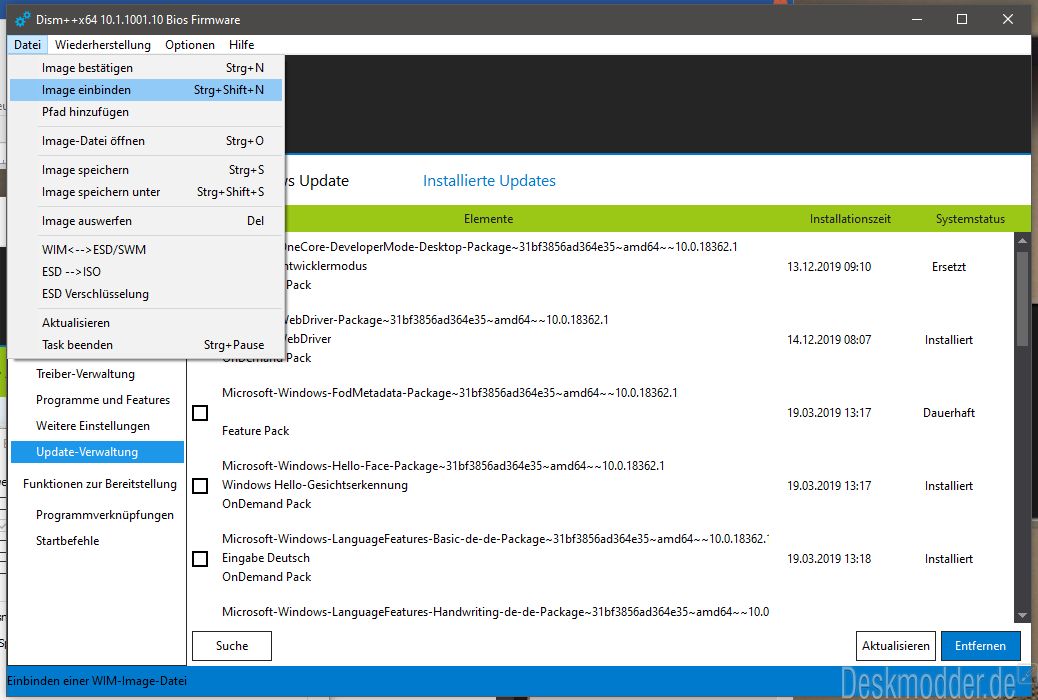Maximize the Dism++ window

pyautogui.click(x=962, y=19)
